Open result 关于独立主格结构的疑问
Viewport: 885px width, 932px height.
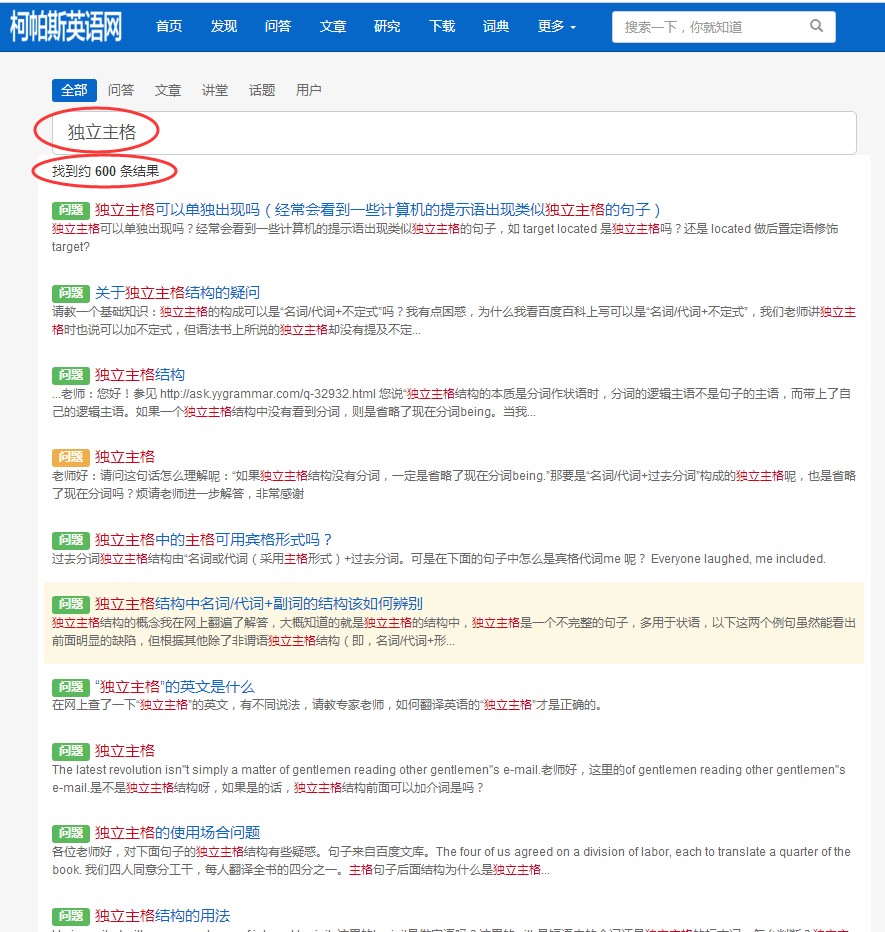click(177, 292)
